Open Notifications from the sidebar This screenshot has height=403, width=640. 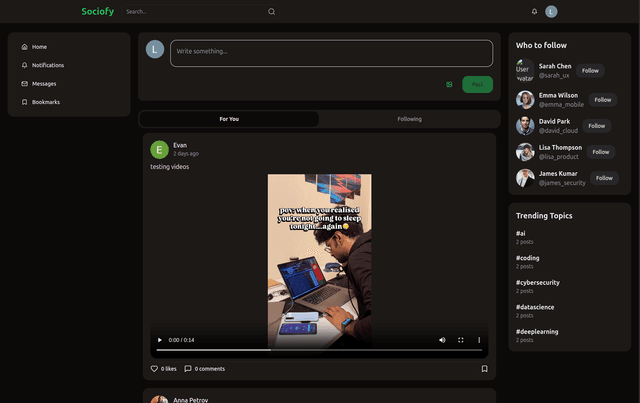pyautogui.click(x=47, y=65)
